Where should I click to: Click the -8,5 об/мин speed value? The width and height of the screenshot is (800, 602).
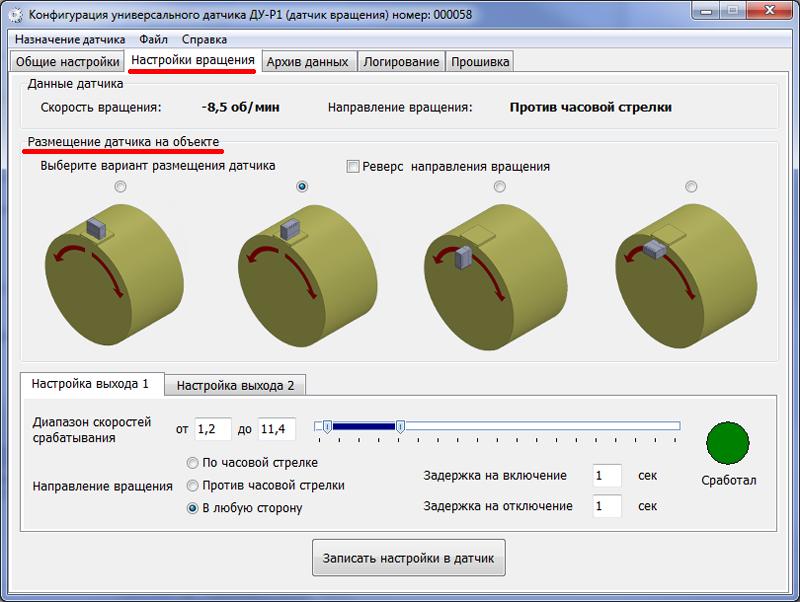pyautogui.click(x=241, y=107)
